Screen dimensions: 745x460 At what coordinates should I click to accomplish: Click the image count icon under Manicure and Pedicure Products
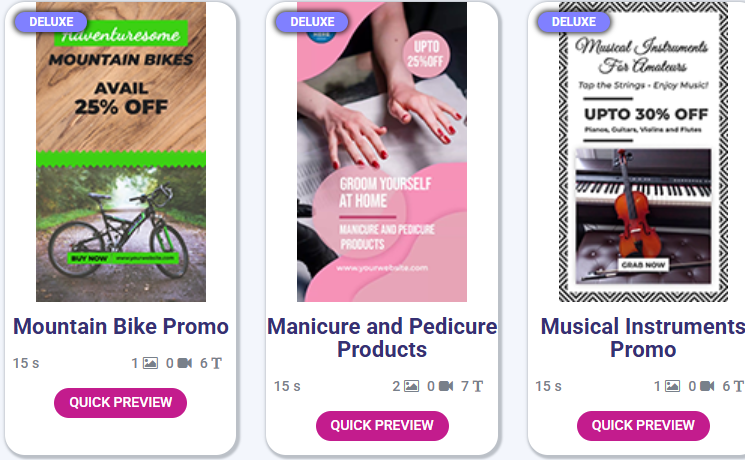[411, 386]
